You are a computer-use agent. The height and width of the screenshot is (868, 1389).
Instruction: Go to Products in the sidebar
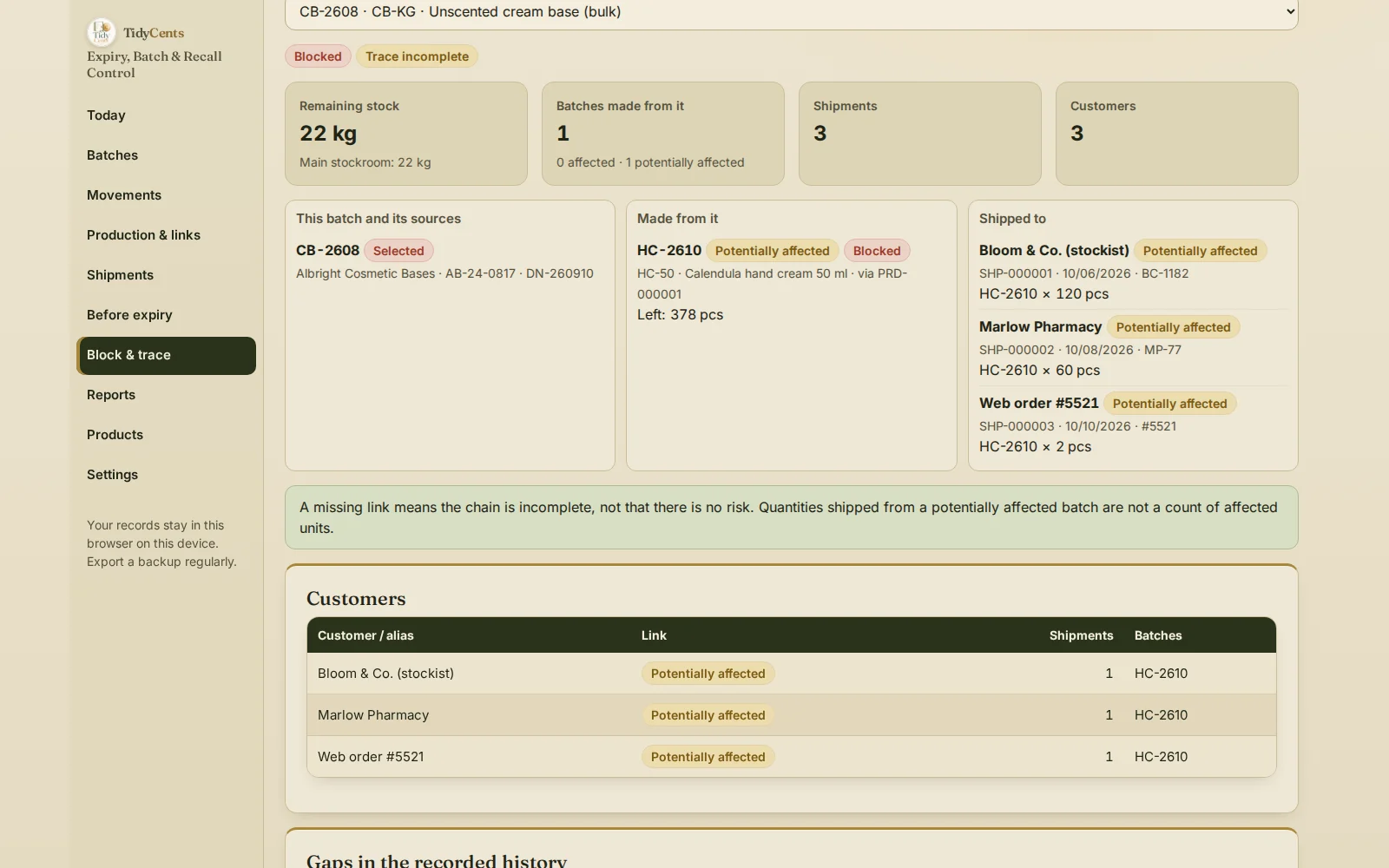(166, 435)
